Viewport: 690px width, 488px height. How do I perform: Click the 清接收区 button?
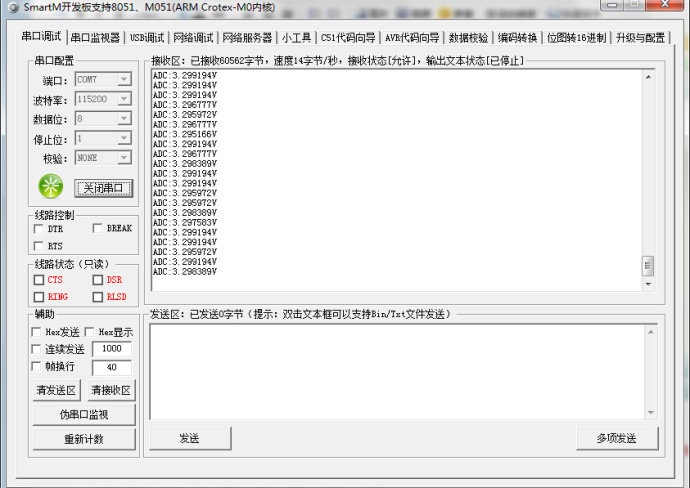click(x=109, y=390)
